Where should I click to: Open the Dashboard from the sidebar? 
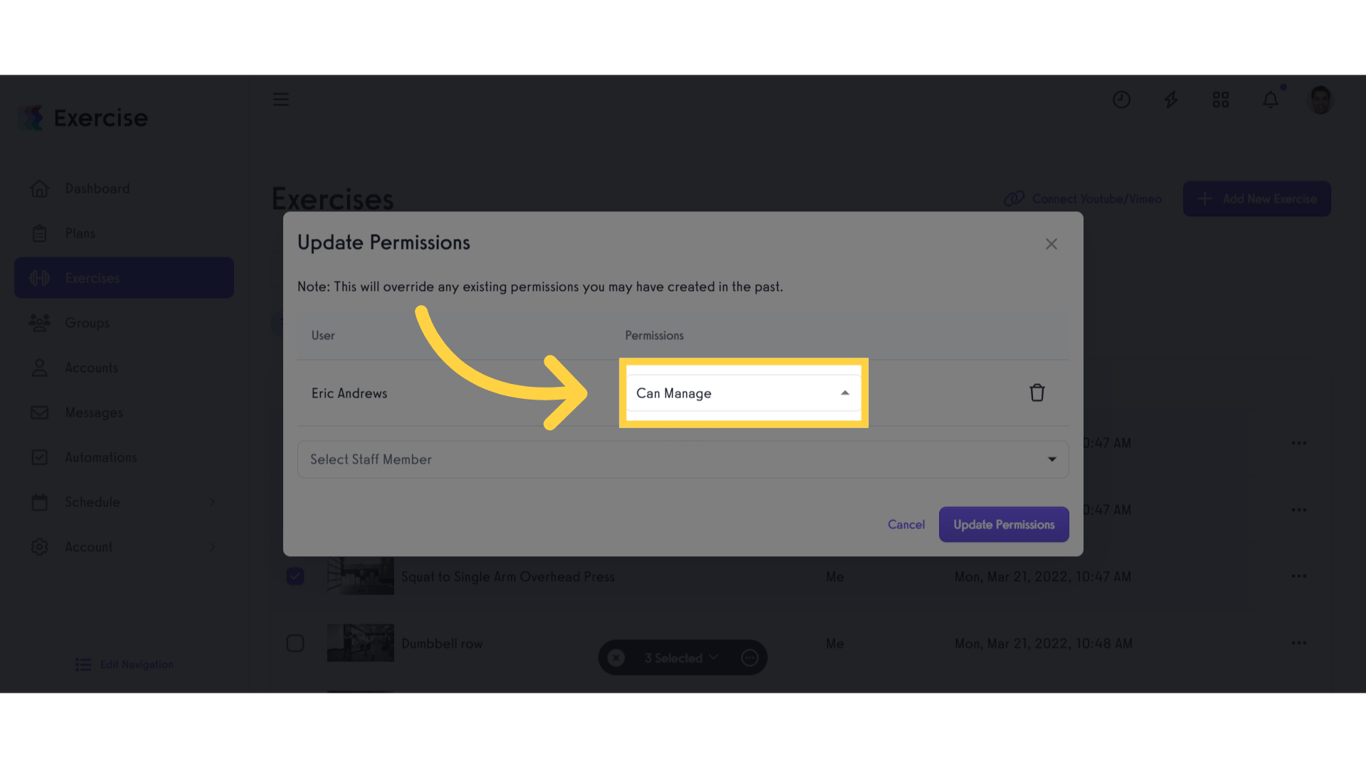[x=97, y=188]
